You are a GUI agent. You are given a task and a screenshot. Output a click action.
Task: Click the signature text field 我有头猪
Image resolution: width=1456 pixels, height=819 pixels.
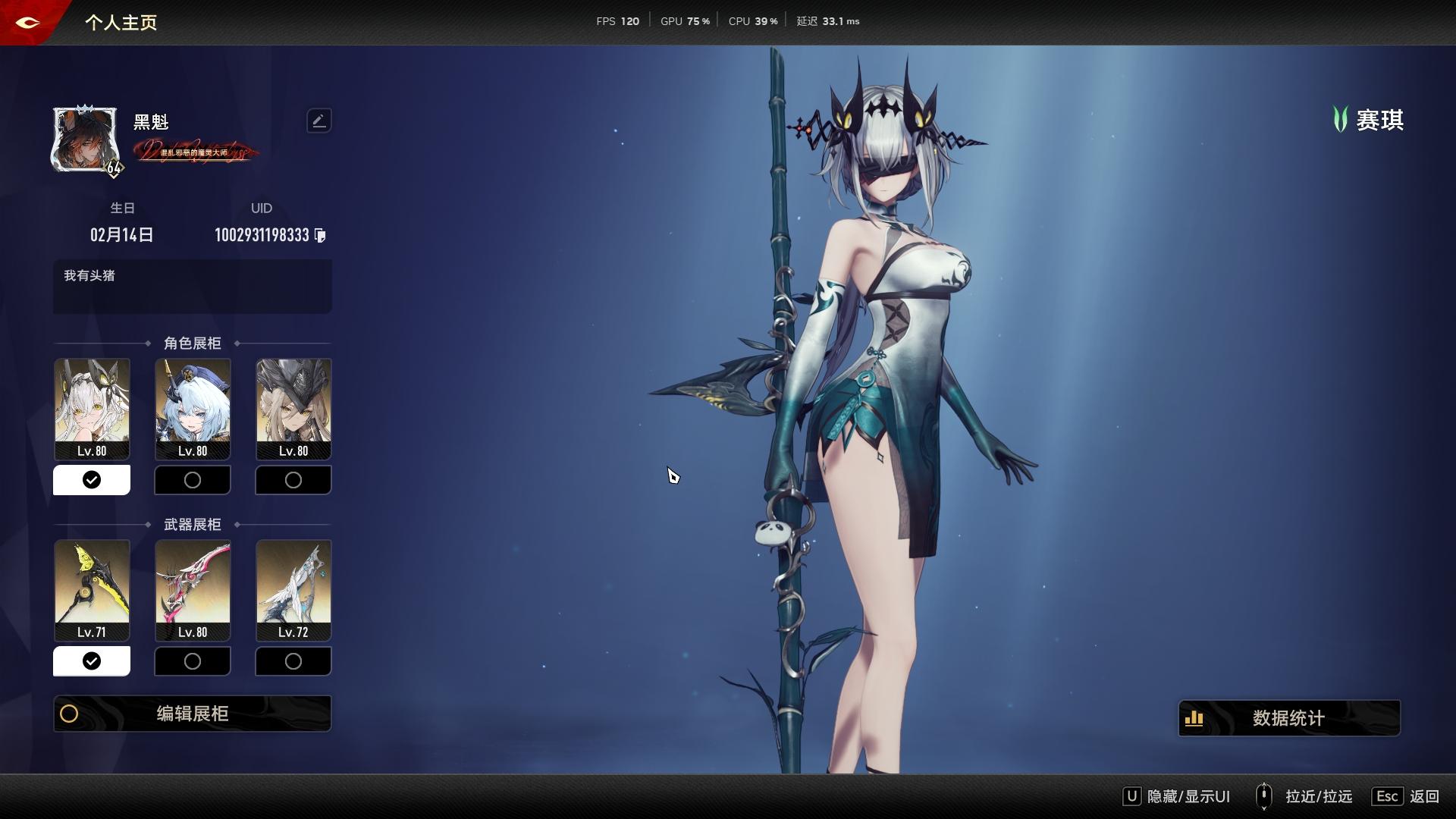pyautogui.click(x=193, y=287)
